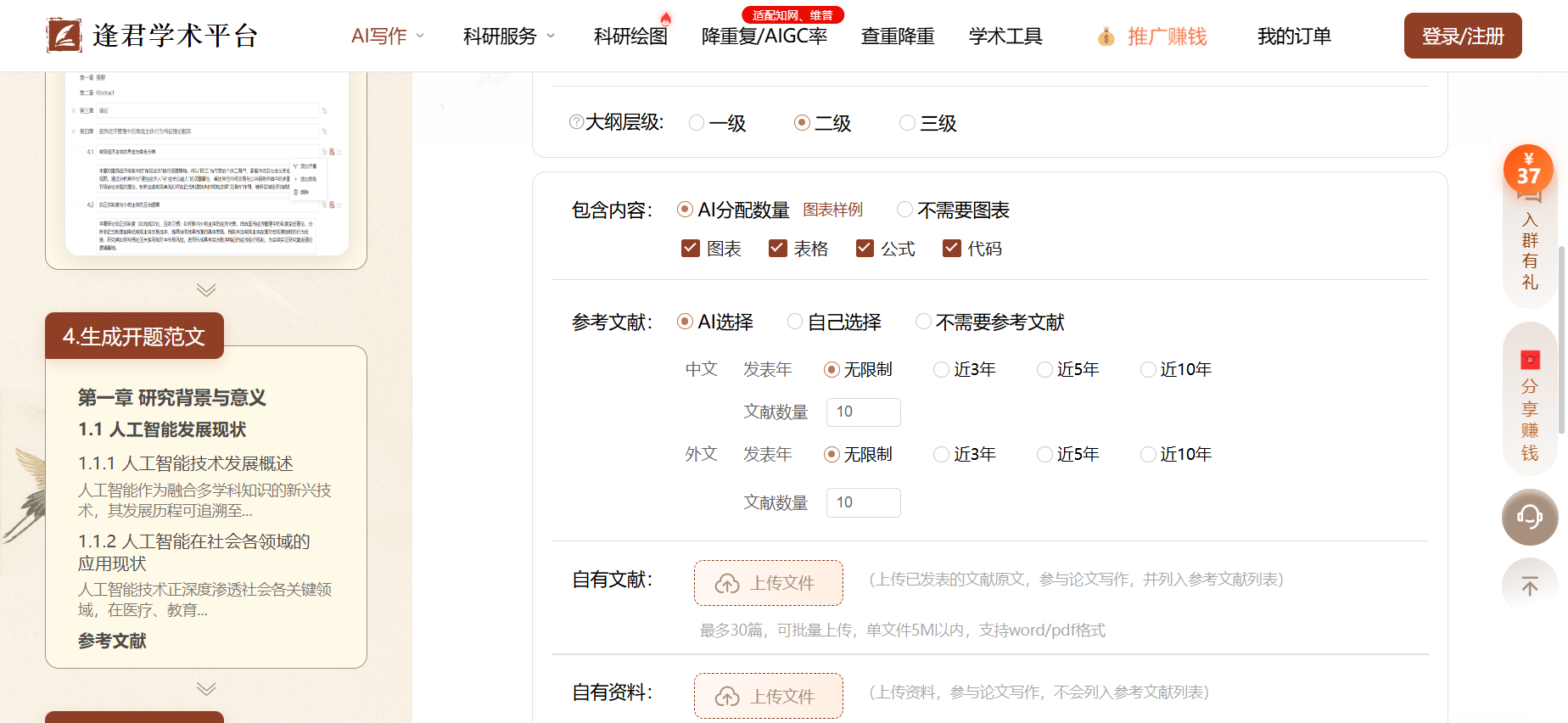Click the 适配知网、维普 red badge
This screenshot has width=1568, height=723.
coord(792,15)
